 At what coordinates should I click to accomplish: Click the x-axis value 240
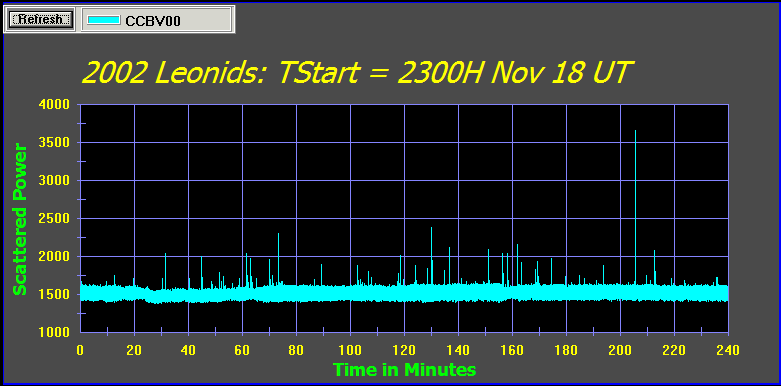pyautogui.click(x=728, y=350)
